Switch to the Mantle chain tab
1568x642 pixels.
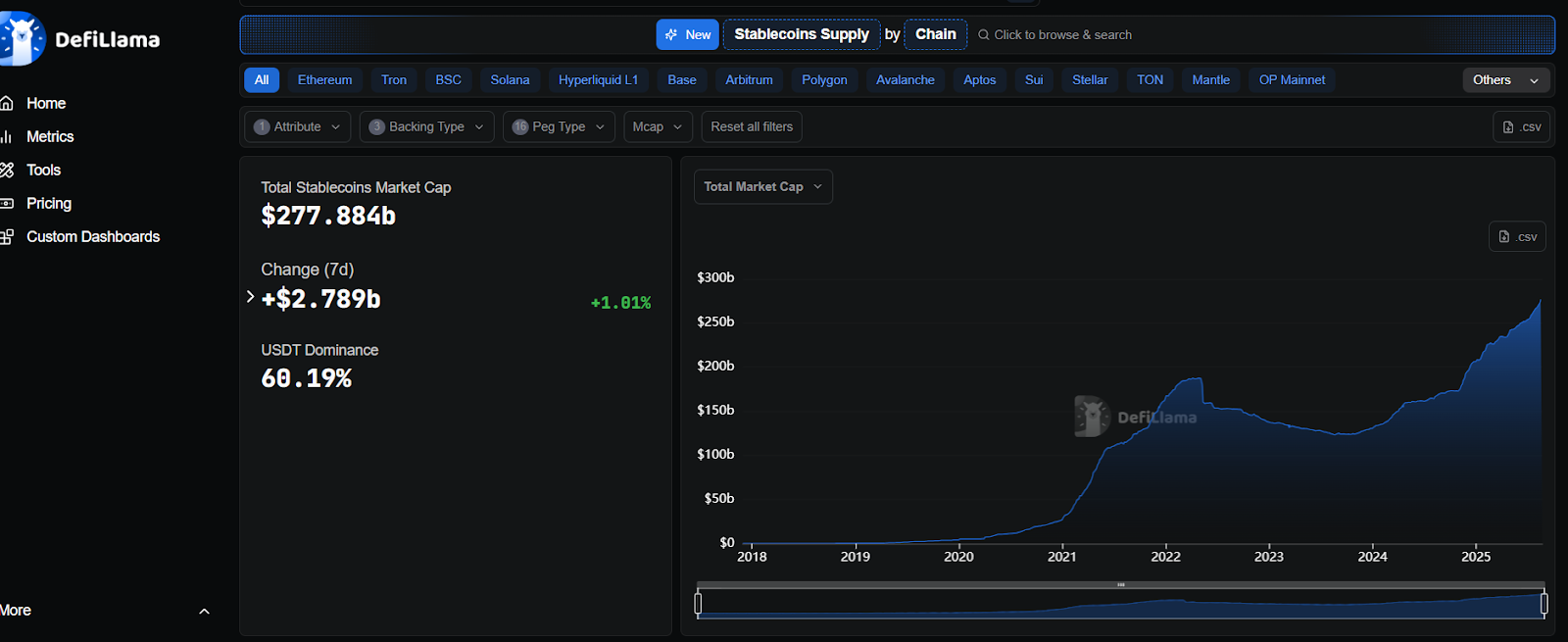1211,79
